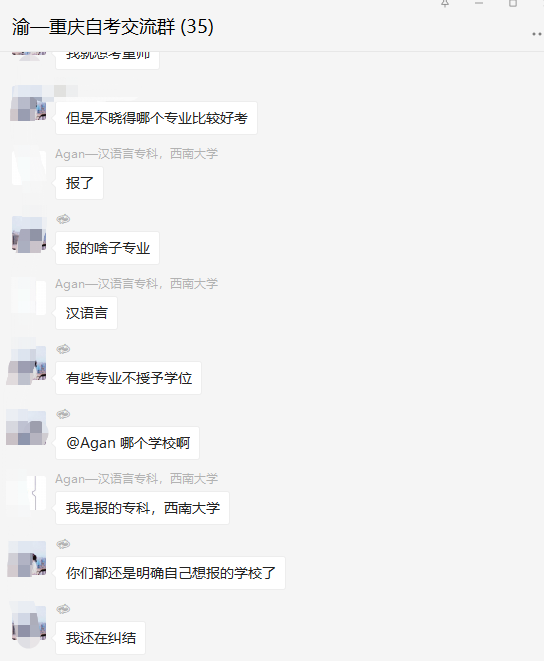Select the message 我还在纠结
Screen dimensions: 544x661
coord(100,638)
